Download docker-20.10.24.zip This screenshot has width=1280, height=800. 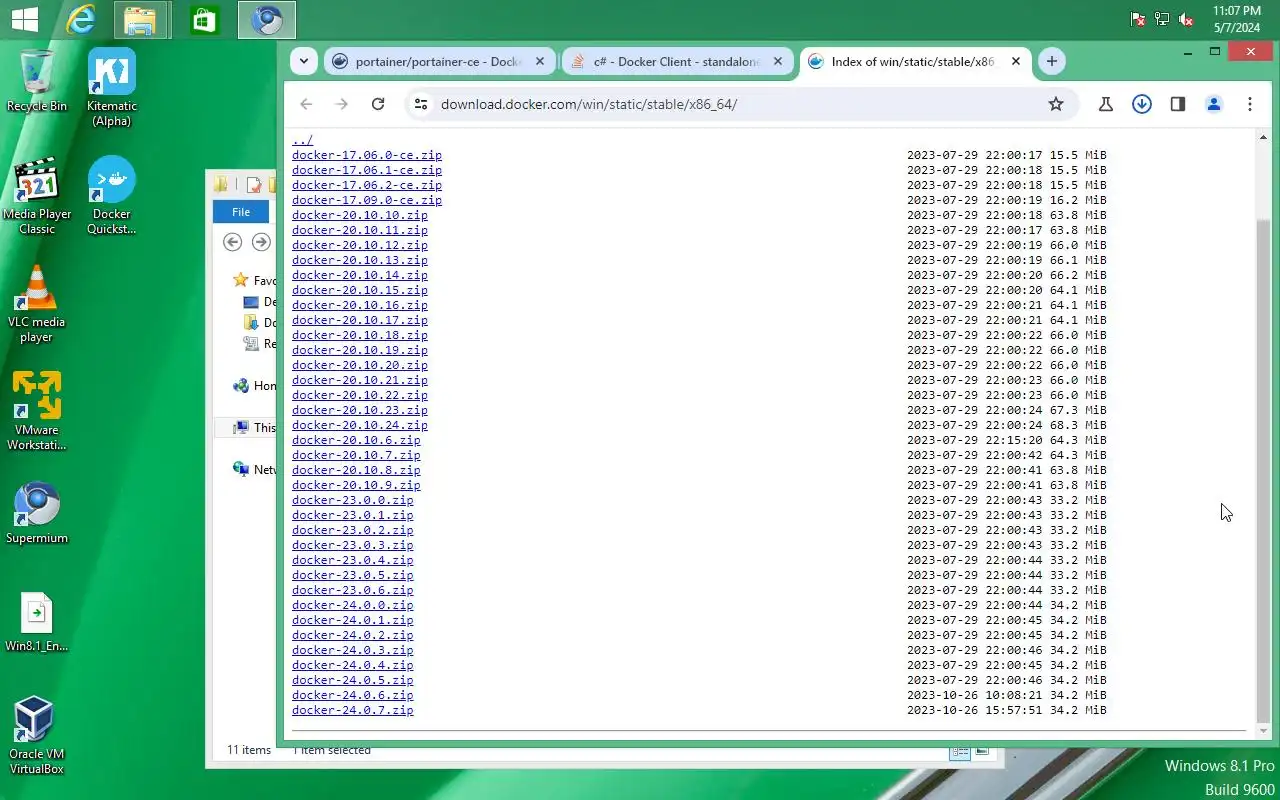tap(360, 425)
